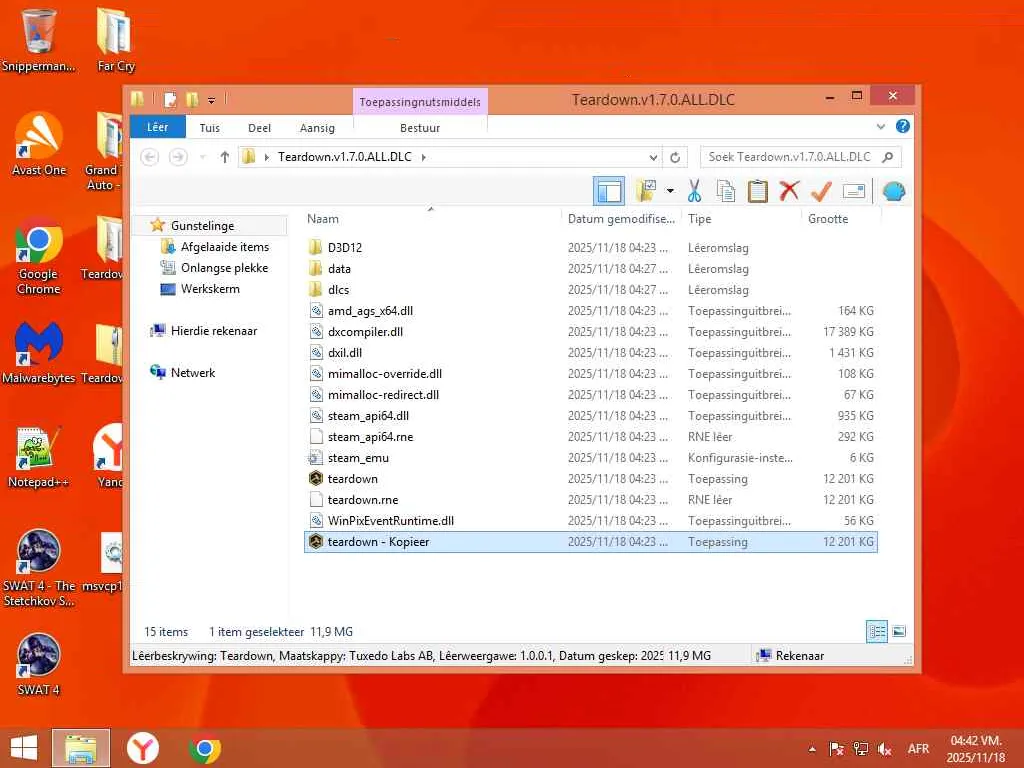Image resolution: width=1024 pixels, height=768 pixels.
Task: Open Onlangse plekke in navigation pane
Action: pos(225,268)
